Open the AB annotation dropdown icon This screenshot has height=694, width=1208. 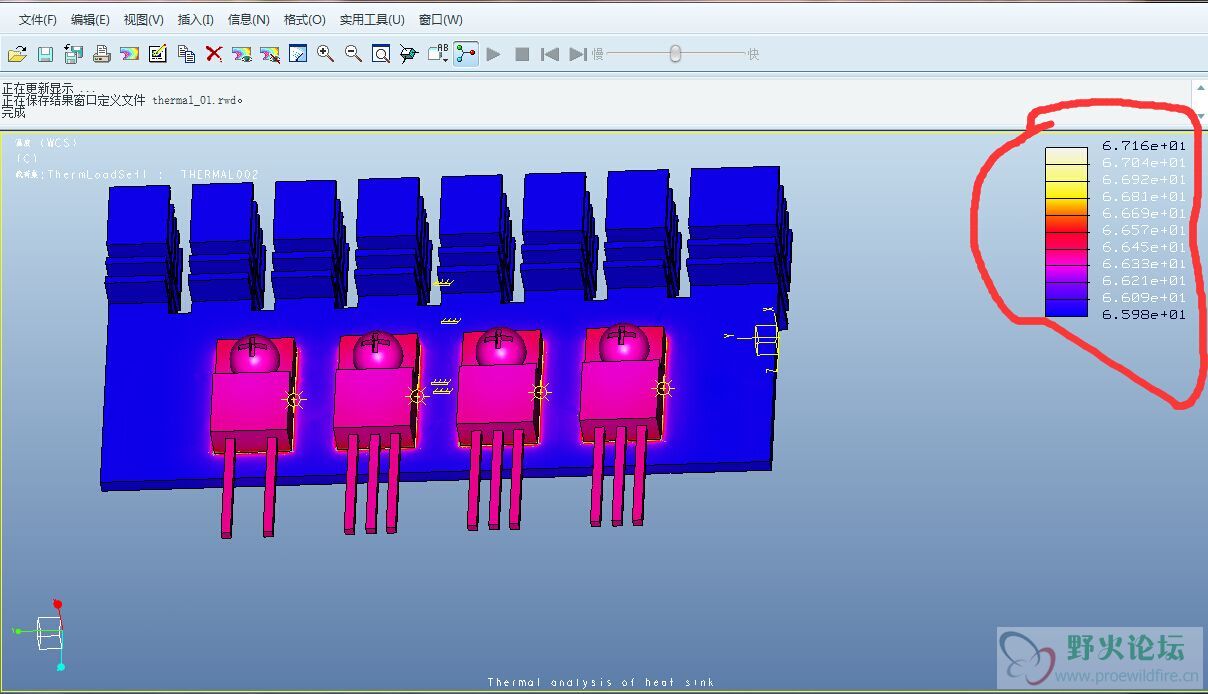[x=438, y=54]
